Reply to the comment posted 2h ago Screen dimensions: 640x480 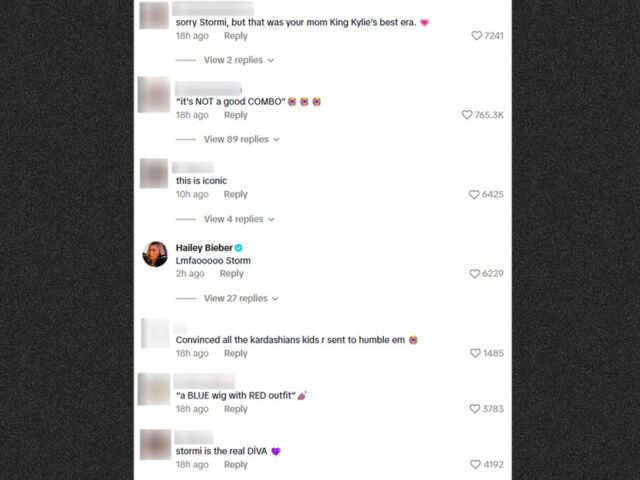(231, 273)
